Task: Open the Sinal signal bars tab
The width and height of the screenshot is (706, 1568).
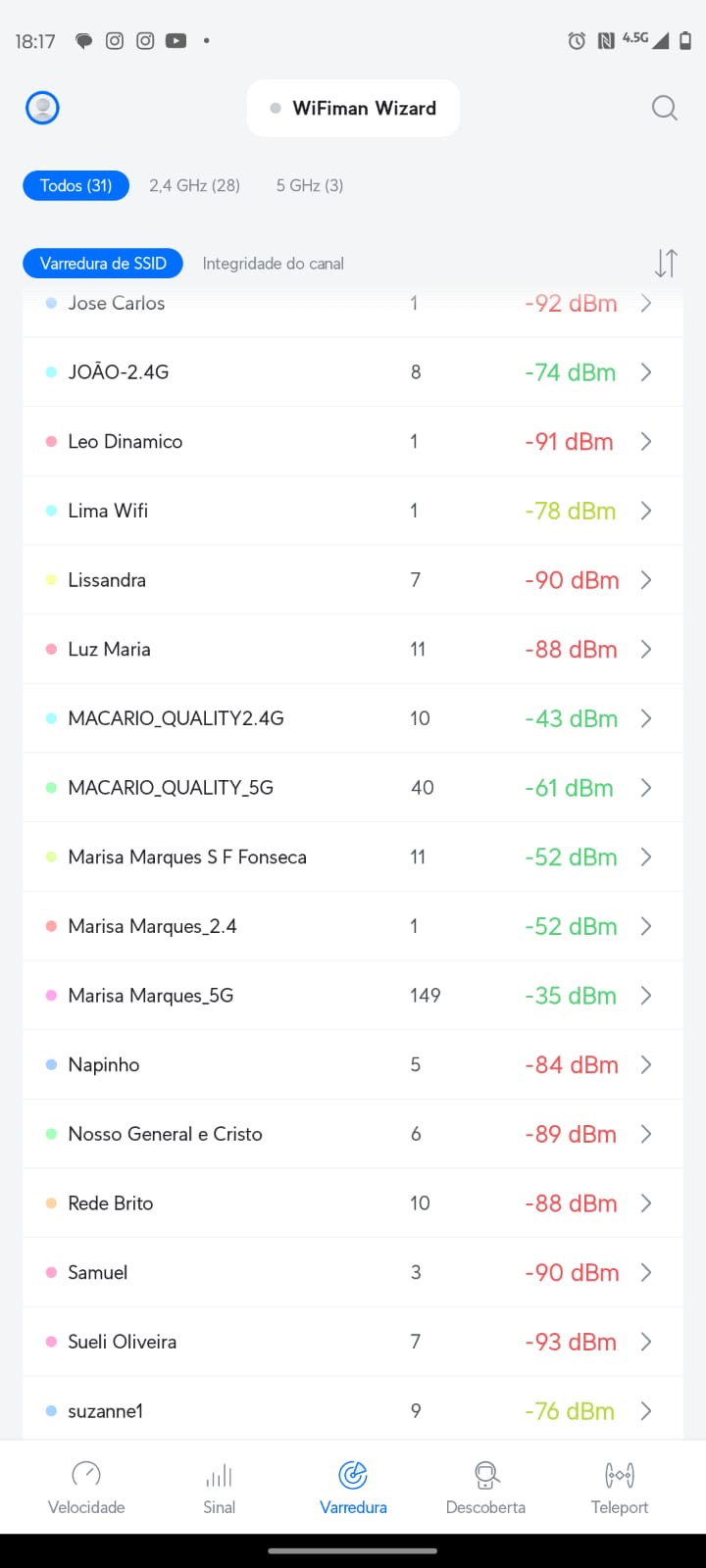Action: pos(220,1488)
